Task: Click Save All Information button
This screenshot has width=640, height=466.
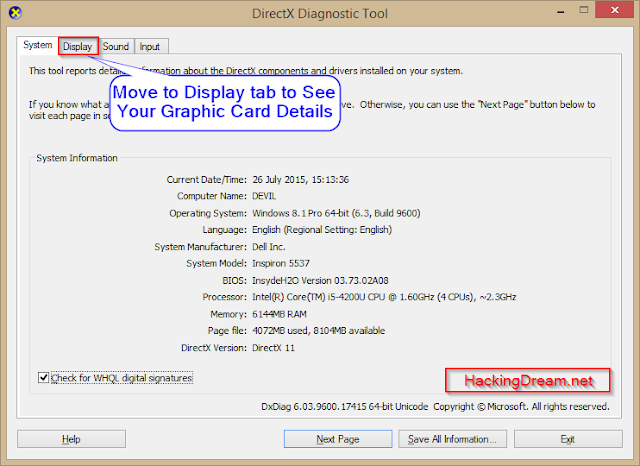Action: pos(452,439)
